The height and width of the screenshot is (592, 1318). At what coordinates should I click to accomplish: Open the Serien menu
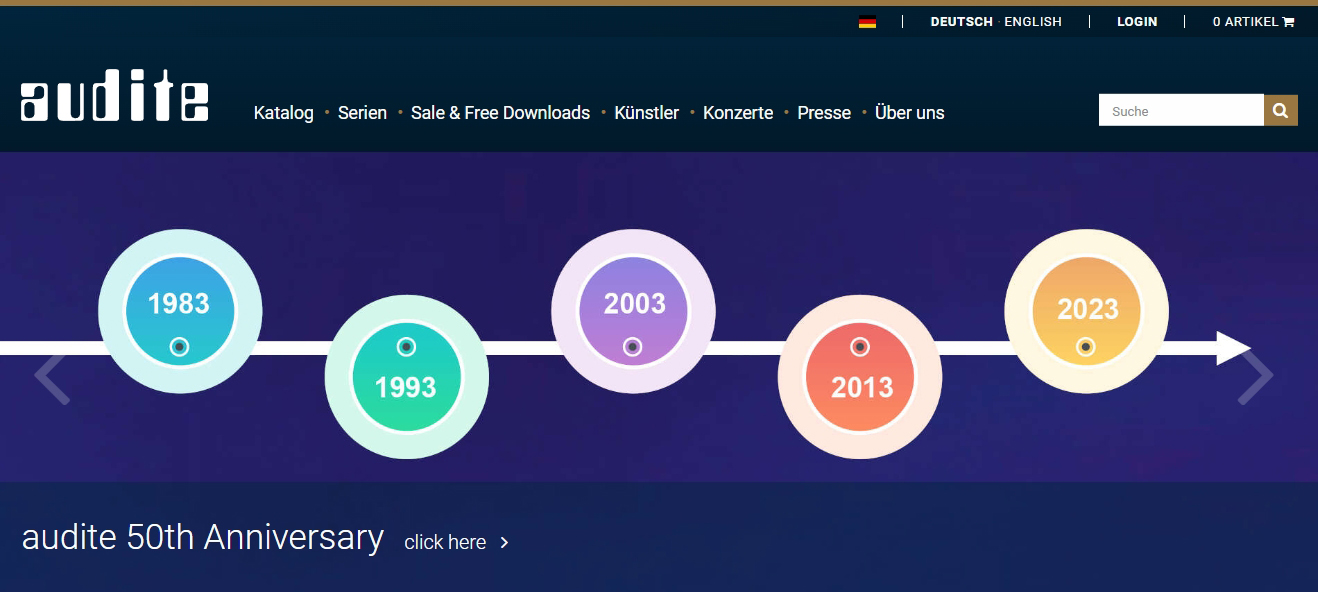(x=362, y=113)
